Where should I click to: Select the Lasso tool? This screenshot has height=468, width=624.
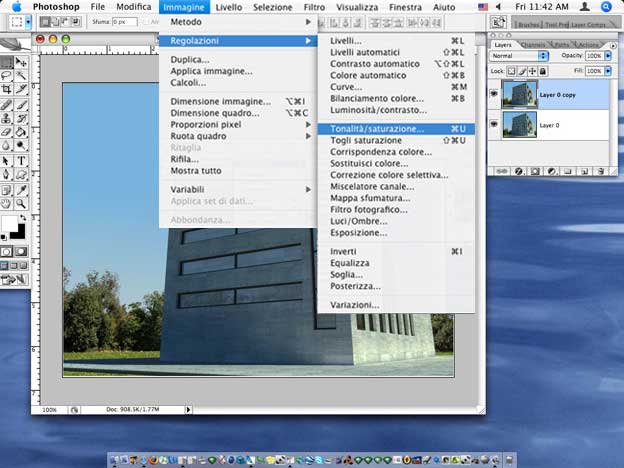(x=8, y=75)
